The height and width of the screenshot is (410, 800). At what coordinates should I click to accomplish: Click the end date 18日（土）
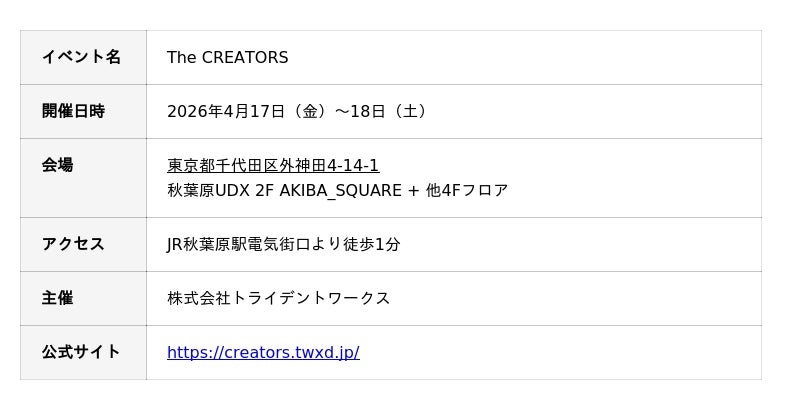(x=390, y=111)
